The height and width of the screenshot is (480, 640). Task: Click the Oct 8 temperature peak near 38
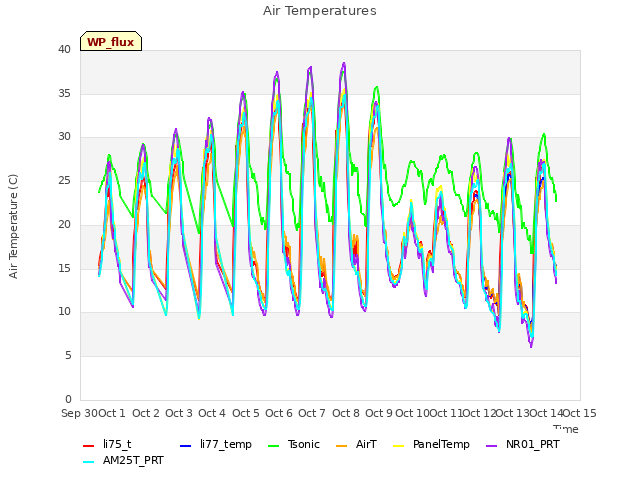[x=344, y=64]
